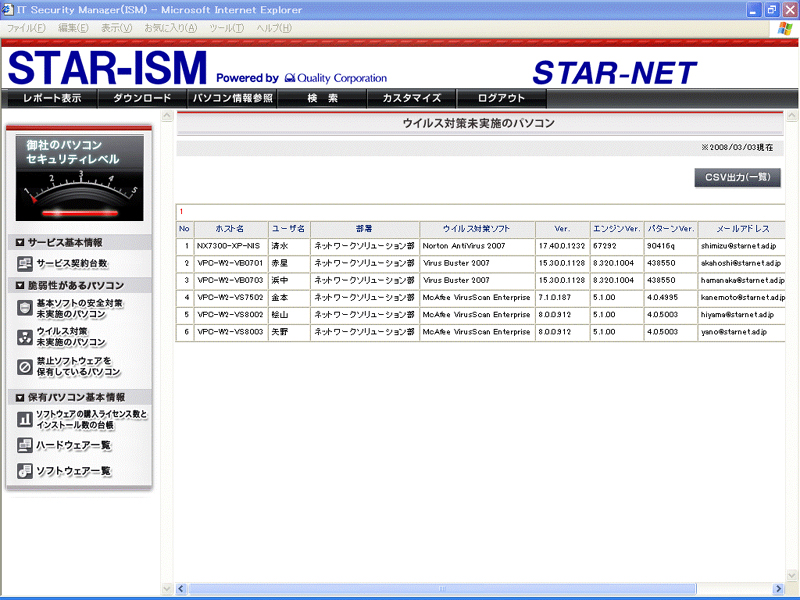Click the Windows flag logo
The height and width of the screenshot is (600, 800).
point(785,29)
